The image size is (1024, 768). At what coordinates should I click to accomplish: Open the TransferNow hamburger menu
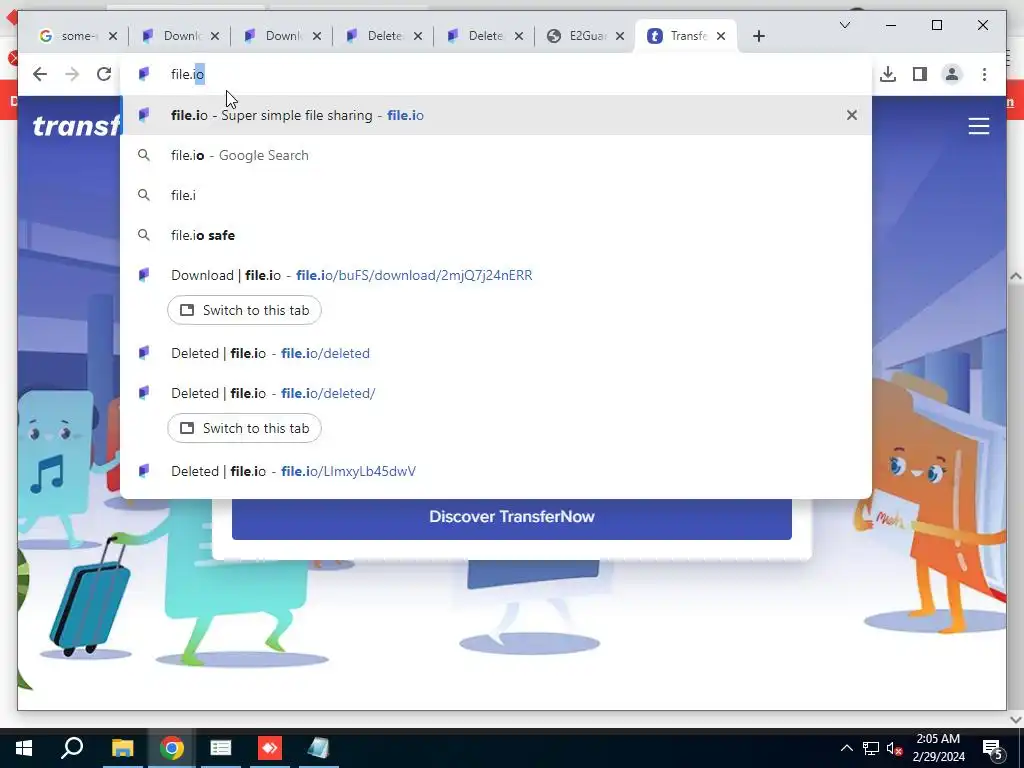point(978,125)
